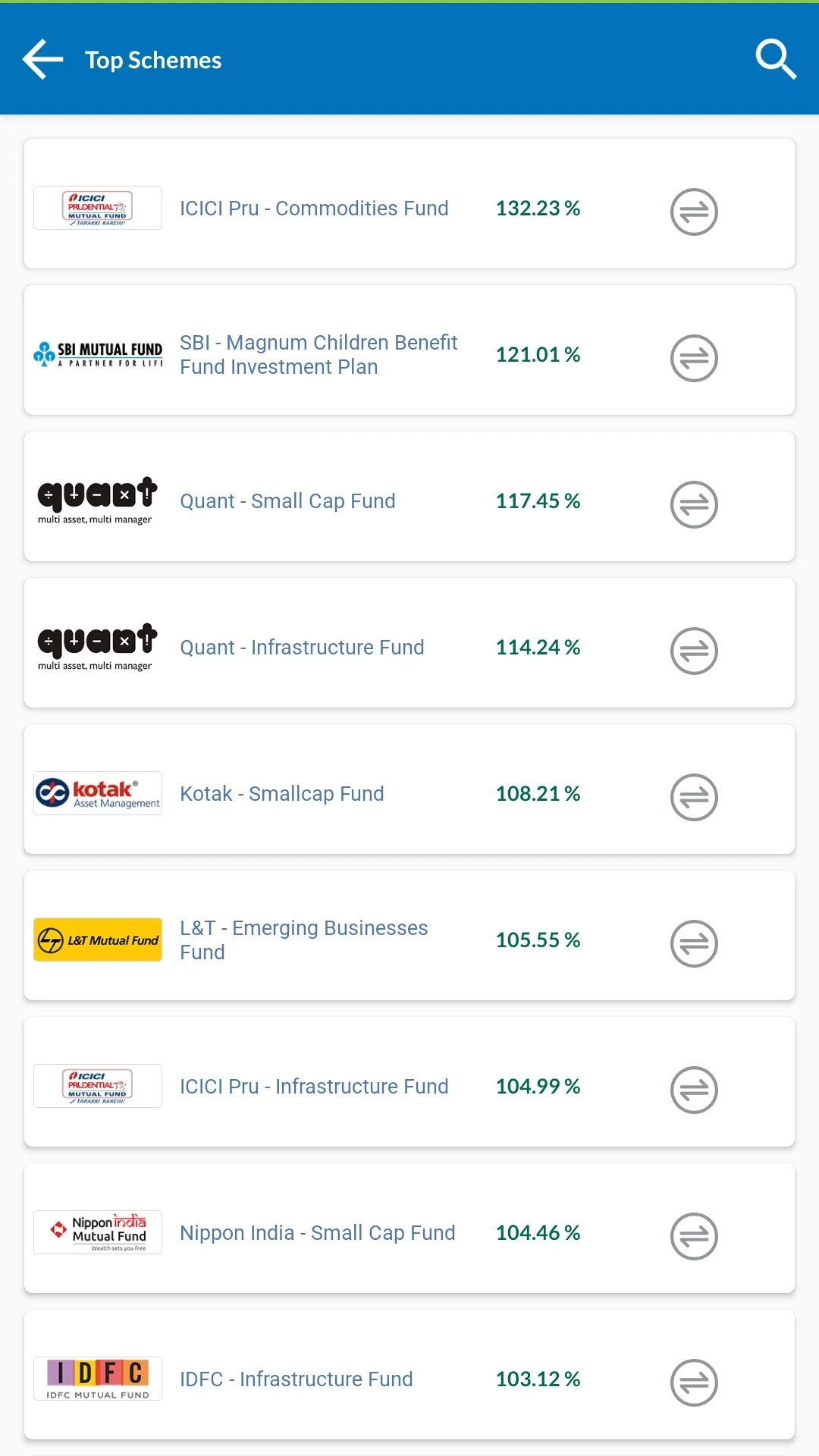Go back using the arrow icon

[x=42, y=60]
